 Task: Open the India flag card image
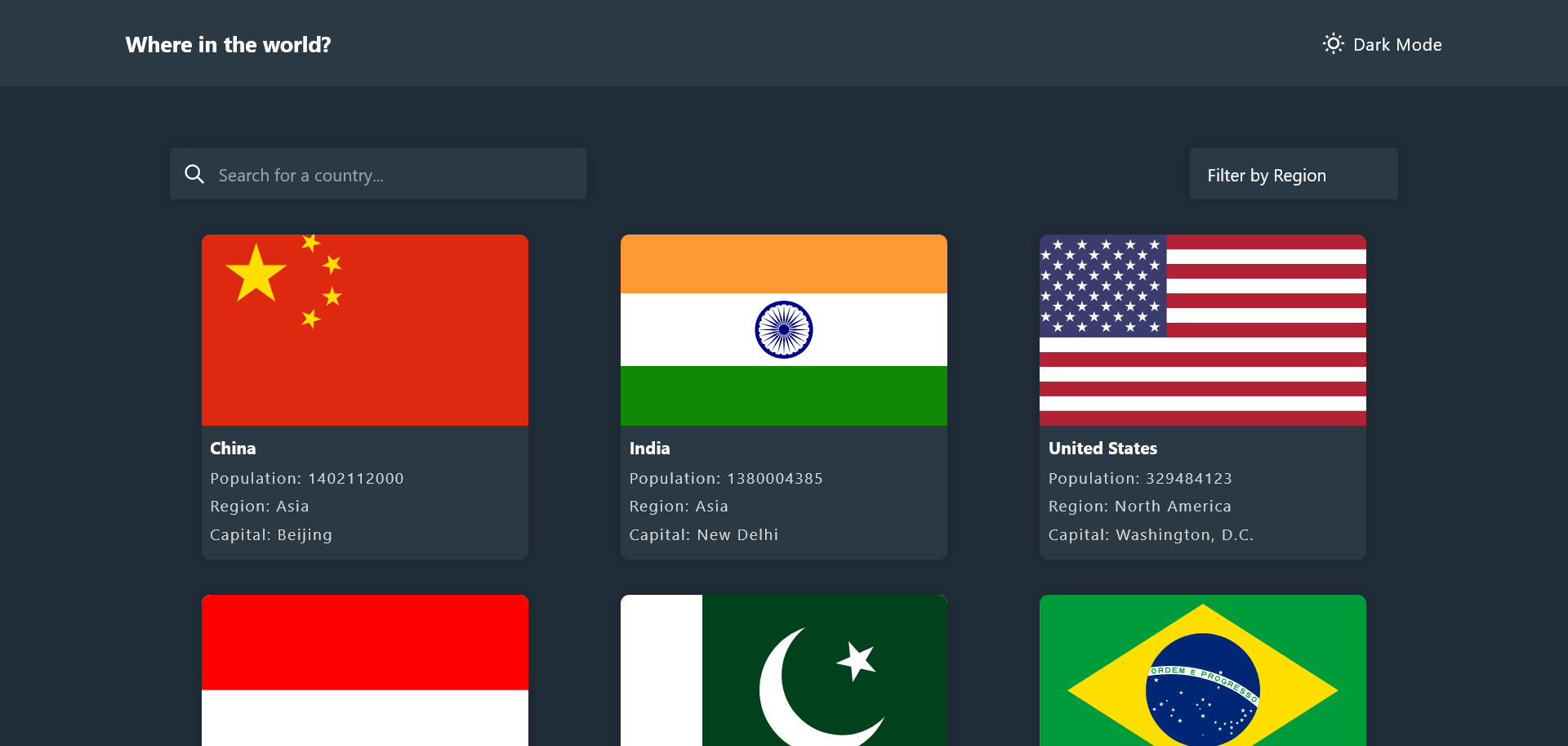(x=784, y=330)
